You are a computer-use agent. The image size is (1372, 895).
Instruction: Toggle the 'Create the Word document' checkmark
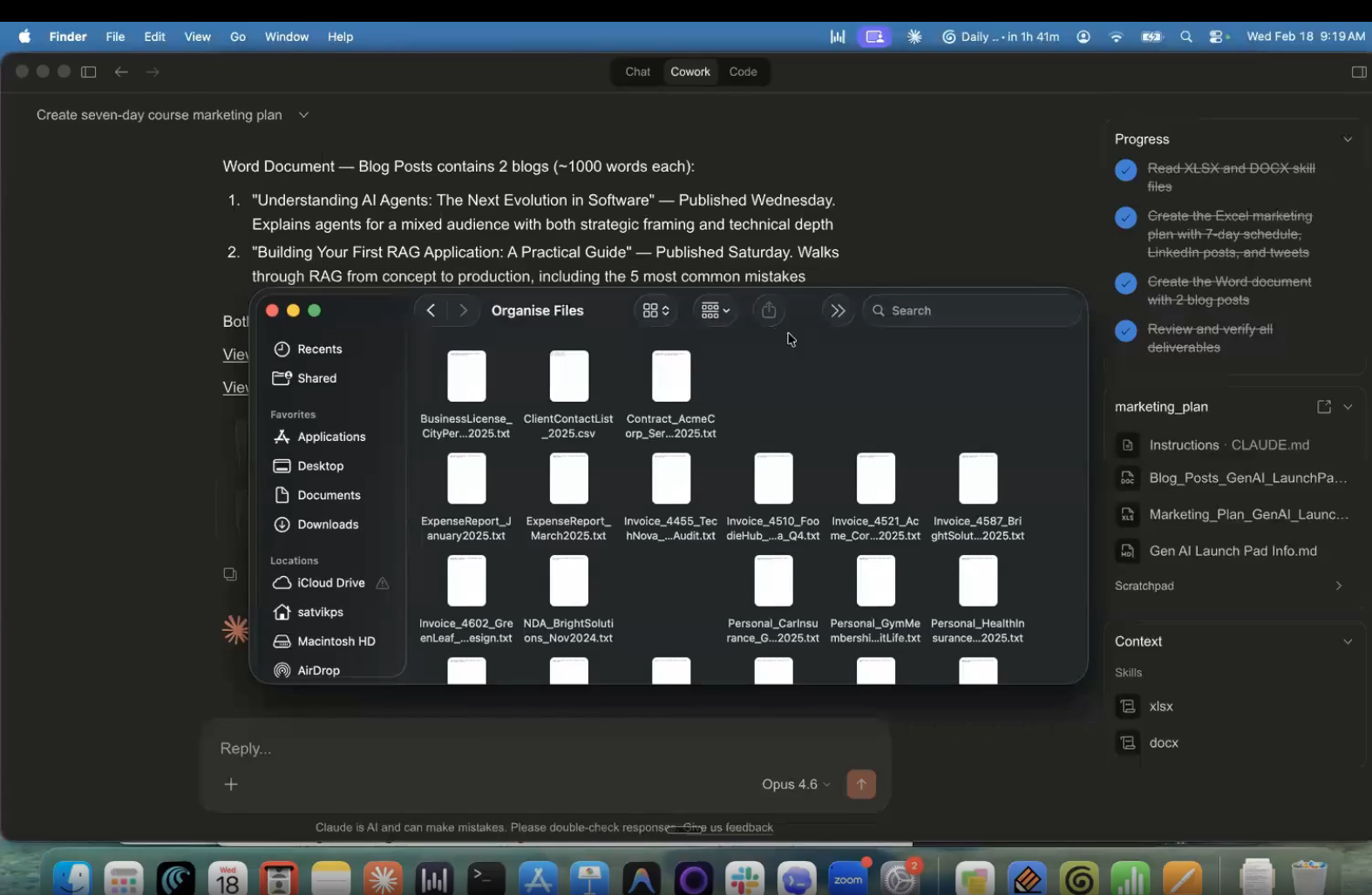(x=1125, y=283)
